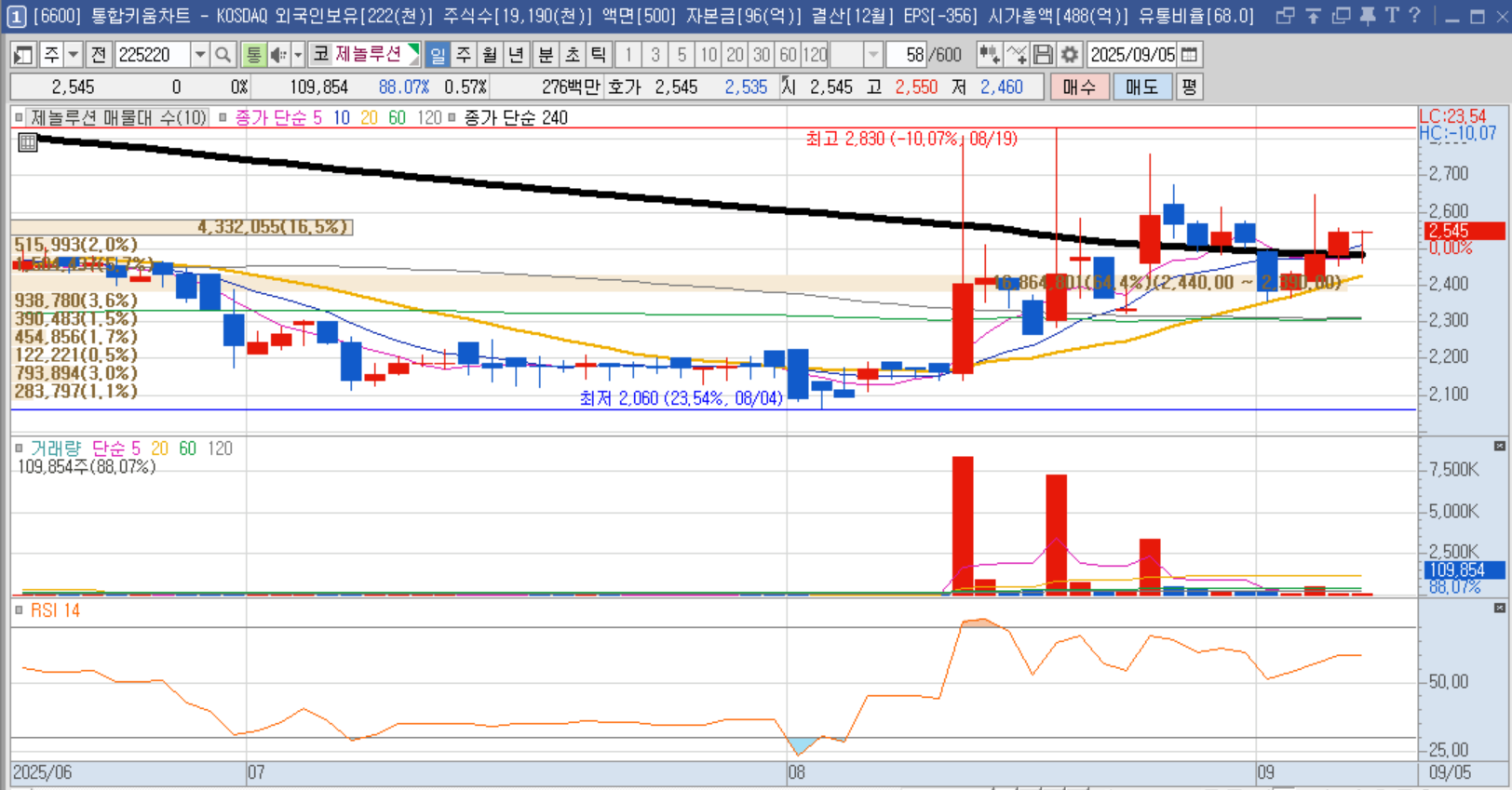Switch to the 년 yearly period tab
This screenshot has width=1512, height=790.
(516, 55)
